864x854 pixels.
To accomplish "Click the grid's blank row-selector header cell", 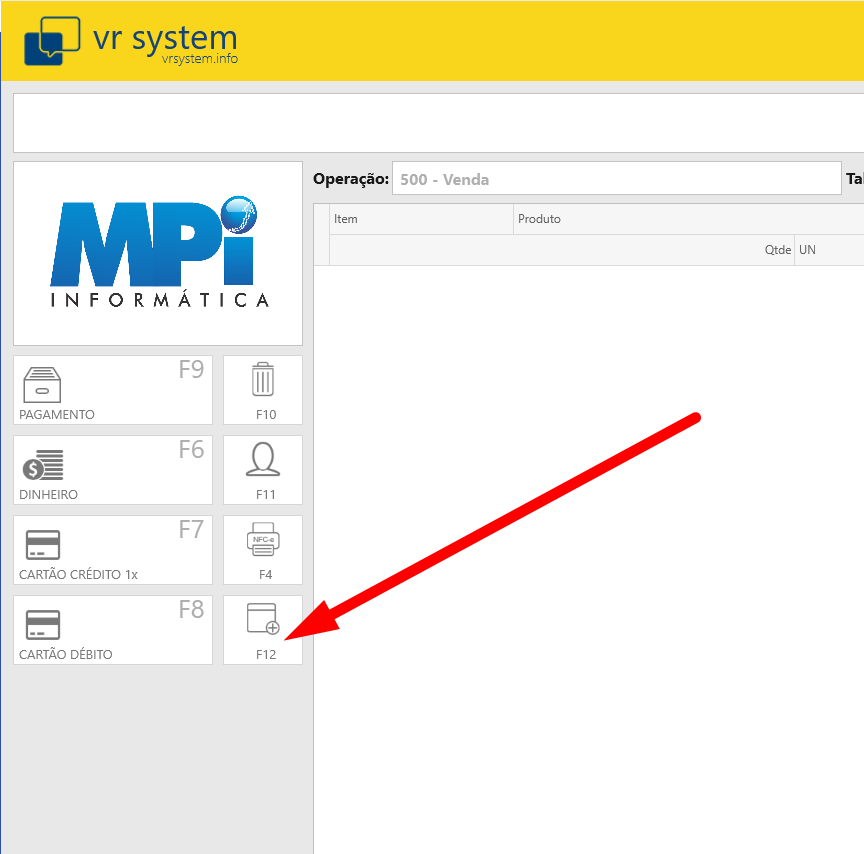I will (321, 234).
